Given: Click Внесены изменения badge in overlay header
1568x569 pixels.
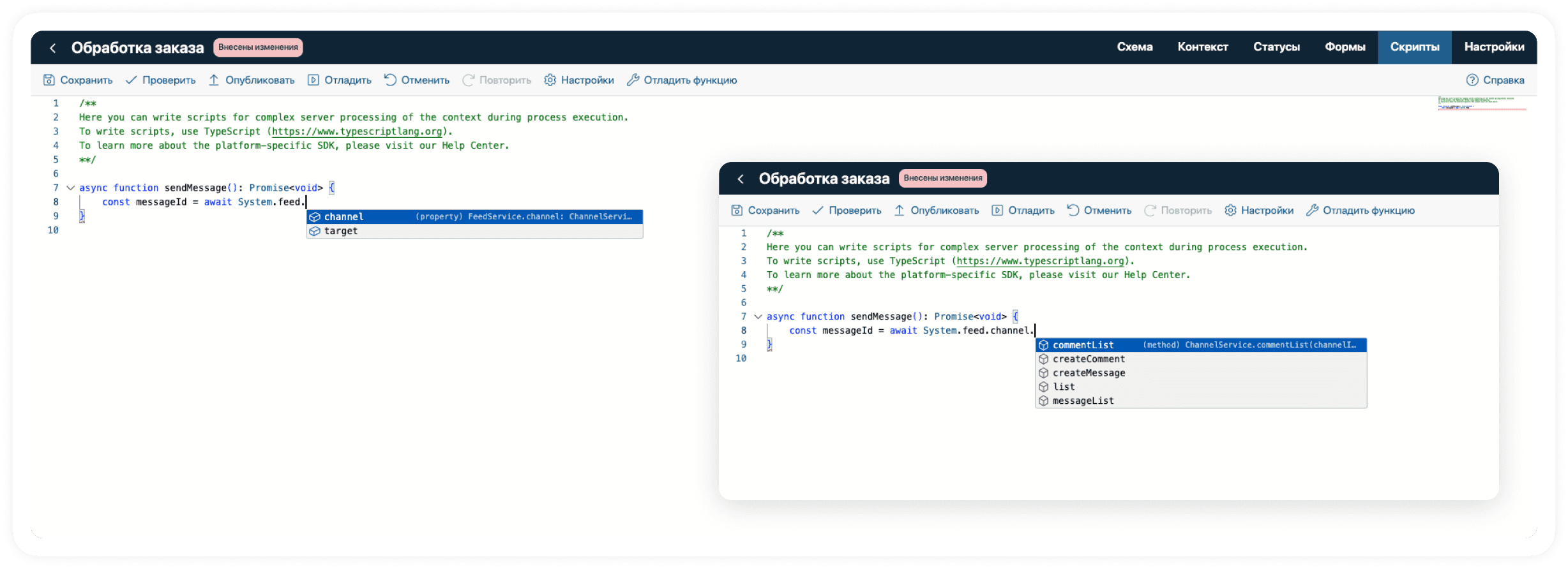Looking at the screenshot, I should (x=942, y=178).
